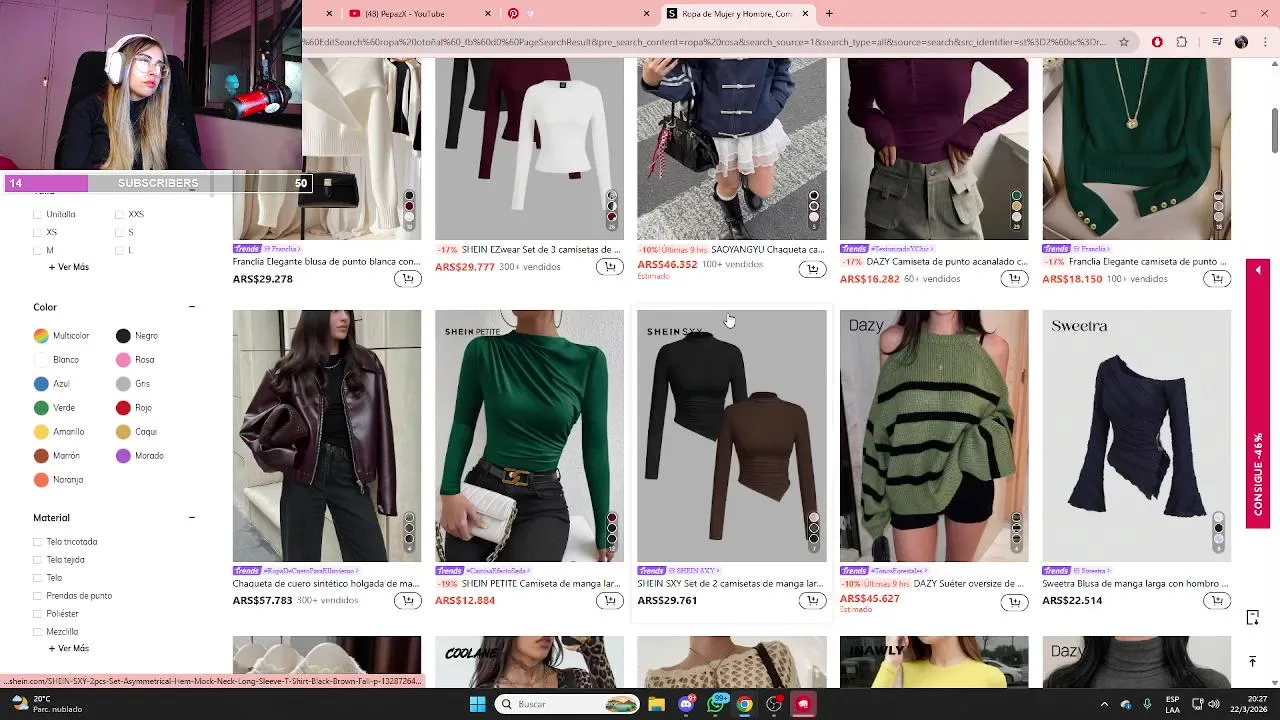Add DAZY camiseta de punto acanalado to cart
Image resolution: width=1280 pixels, height=720 pixels.
tap(1014, 279)
